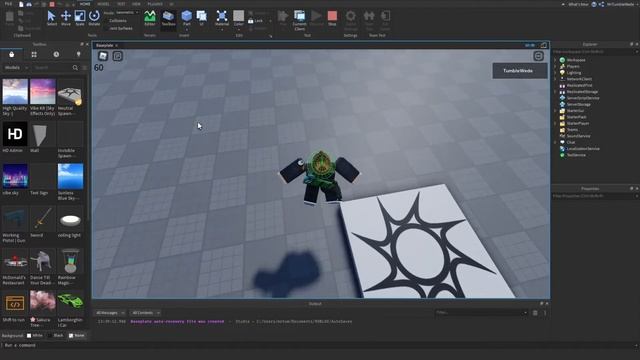Viewport: 640px width, 360px height.
Task: Choose the Rotate tool
Action: point(94,18)
